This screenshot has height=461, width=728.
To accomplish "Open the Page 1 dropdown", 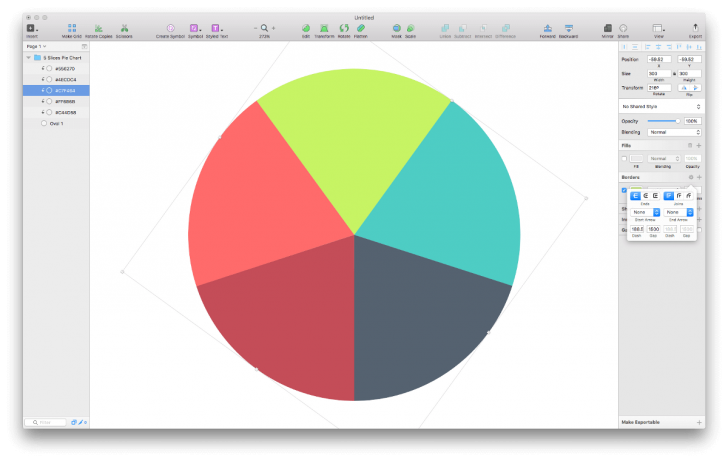I will [36, 46].
